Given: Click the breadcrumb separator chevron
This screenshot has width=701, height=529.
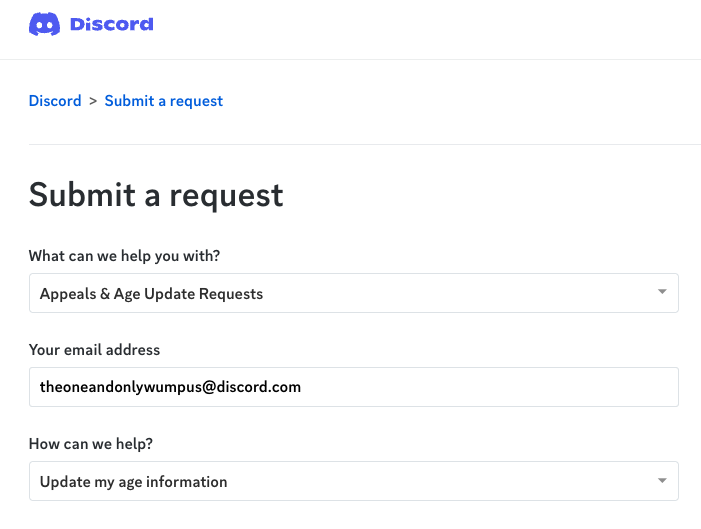Looking at the screenshot, I should [x=93, y=101].
